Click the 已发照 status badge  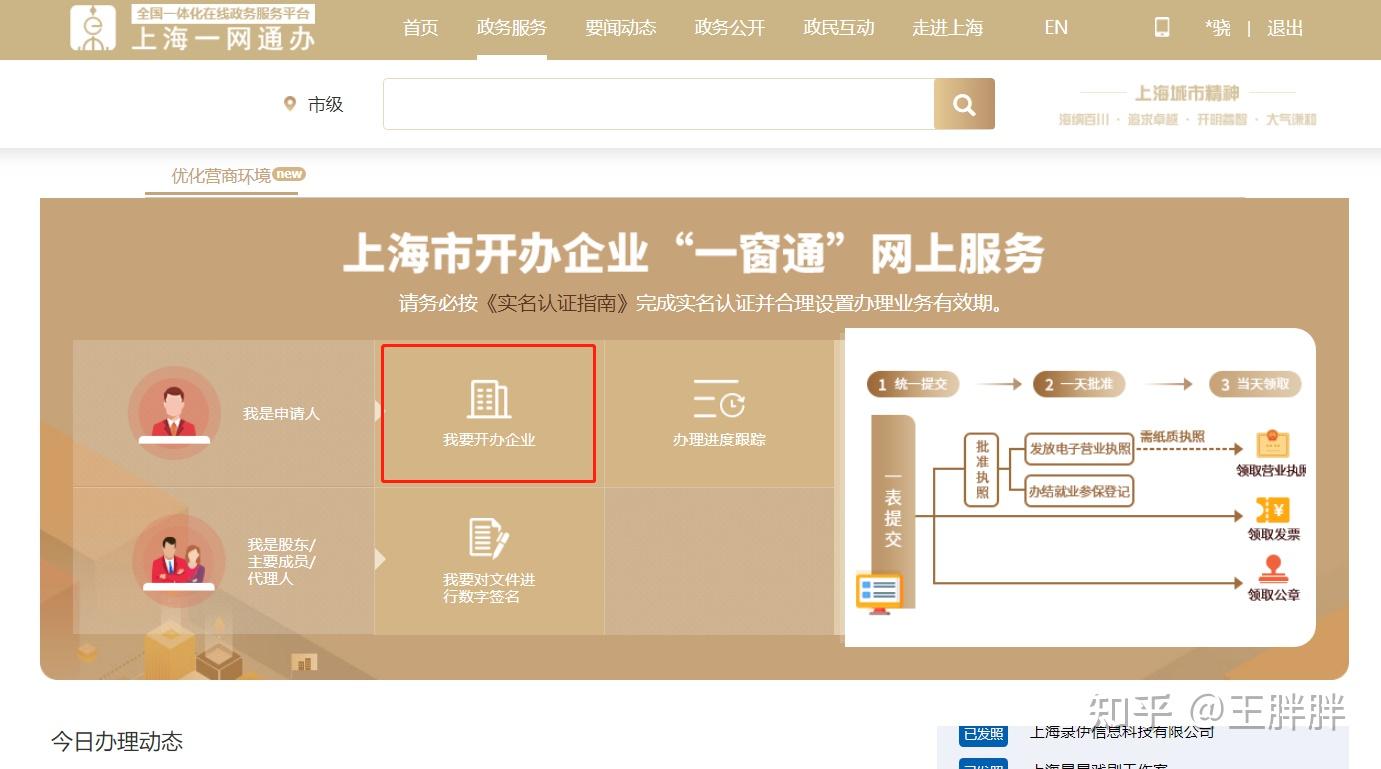coord(983,734)
